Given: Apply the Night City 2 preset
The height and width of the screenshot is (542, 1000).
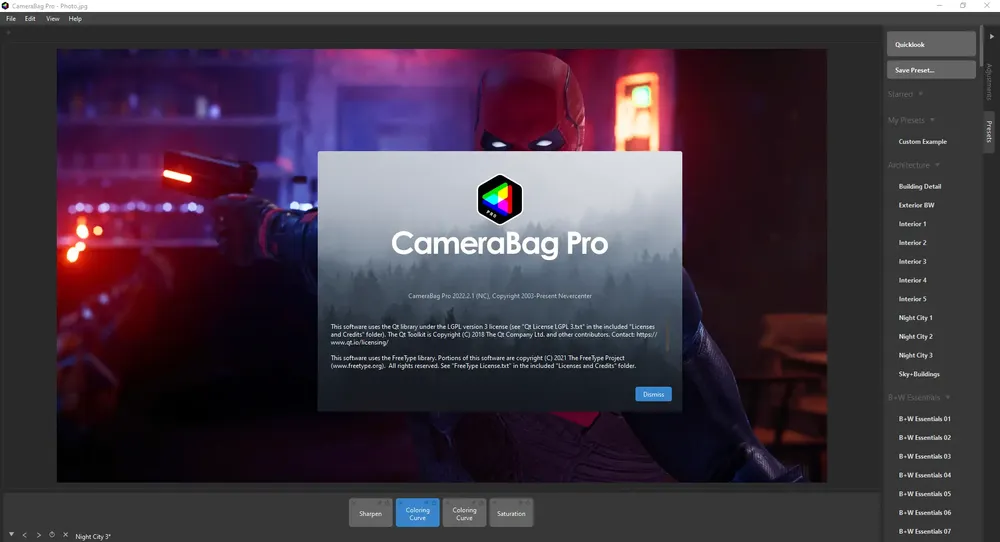Looking at the screenshot, I should 915,337.
